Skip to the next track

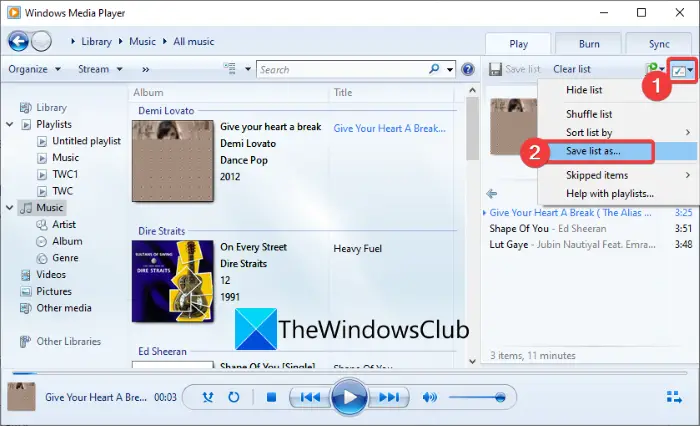[389, 397]
